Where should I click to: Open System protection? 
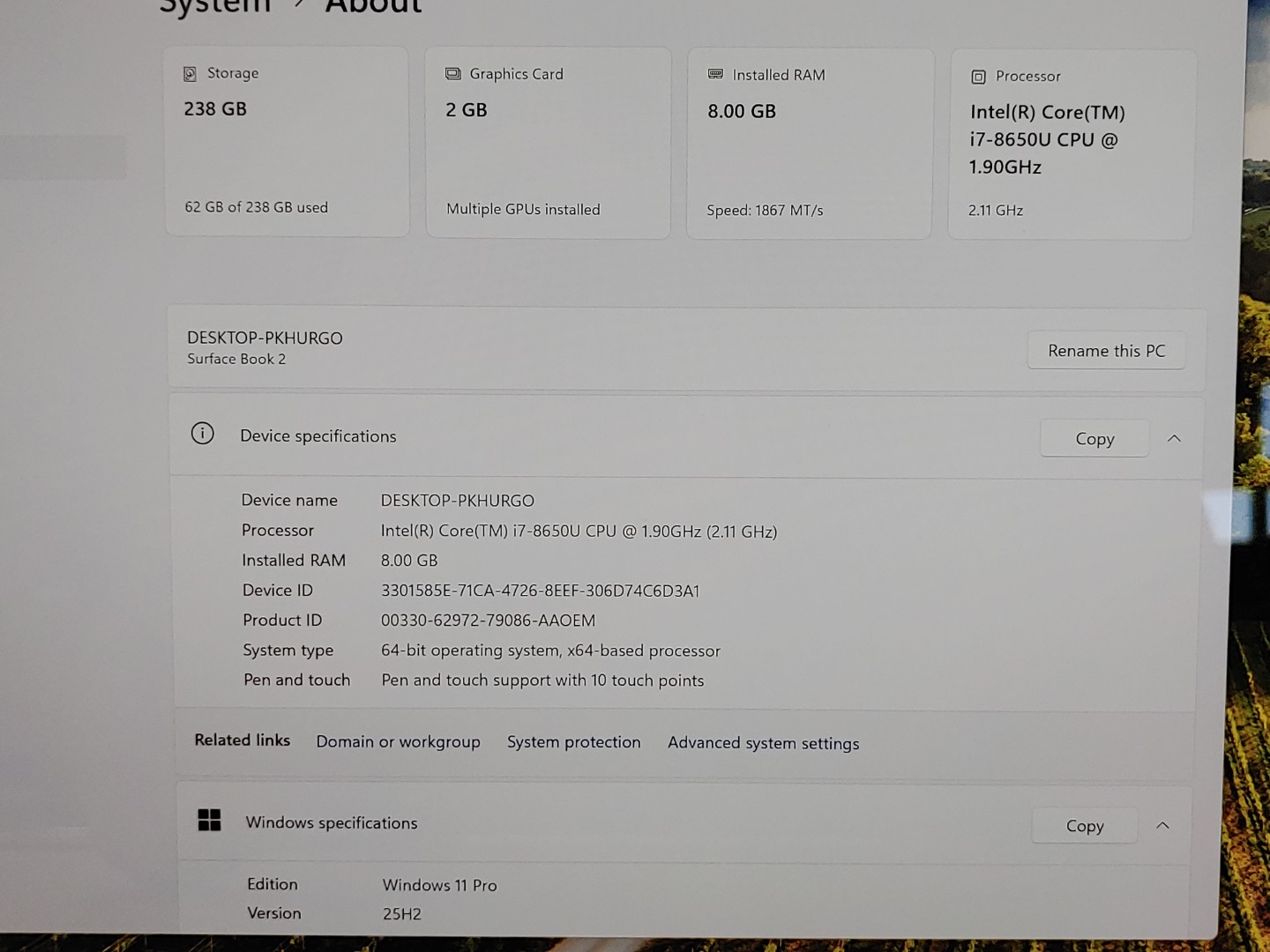tap(573, 741)
